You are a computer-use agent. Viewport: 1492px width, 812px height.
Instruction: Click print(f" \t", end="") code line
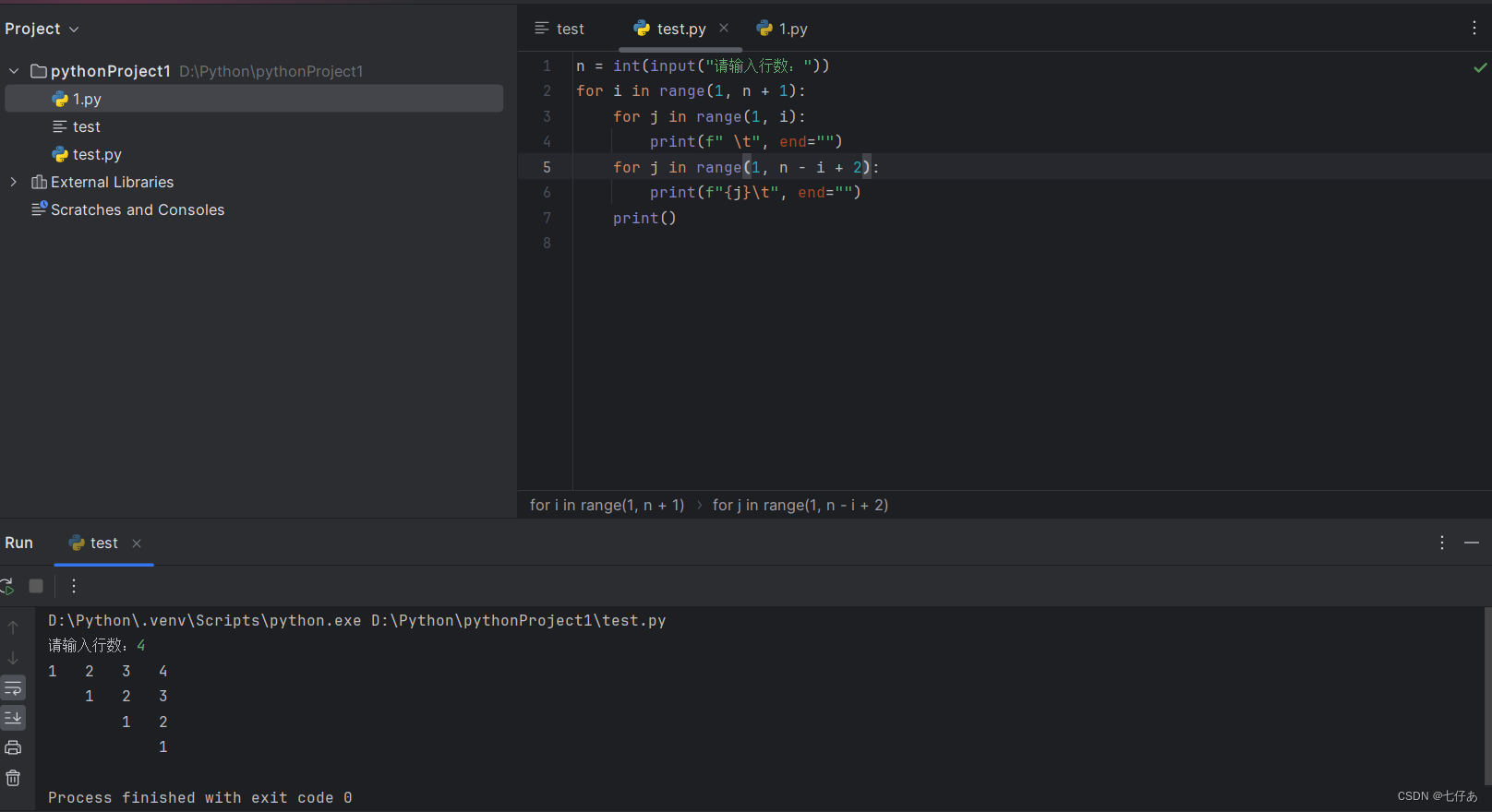pyautogui.click(x=746, y=141)
